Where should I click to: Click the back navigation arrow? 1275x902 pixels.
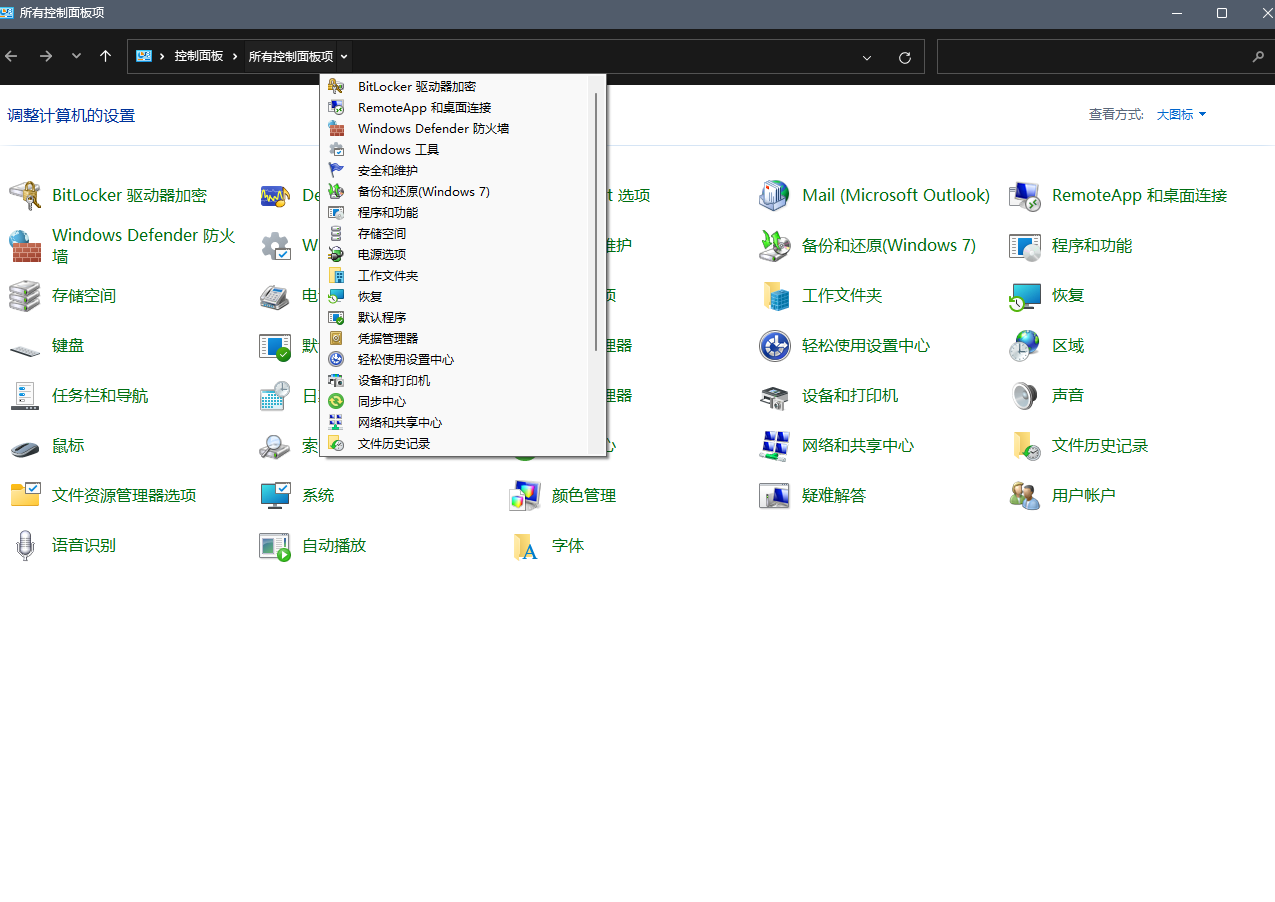click(x=11, y=57)
